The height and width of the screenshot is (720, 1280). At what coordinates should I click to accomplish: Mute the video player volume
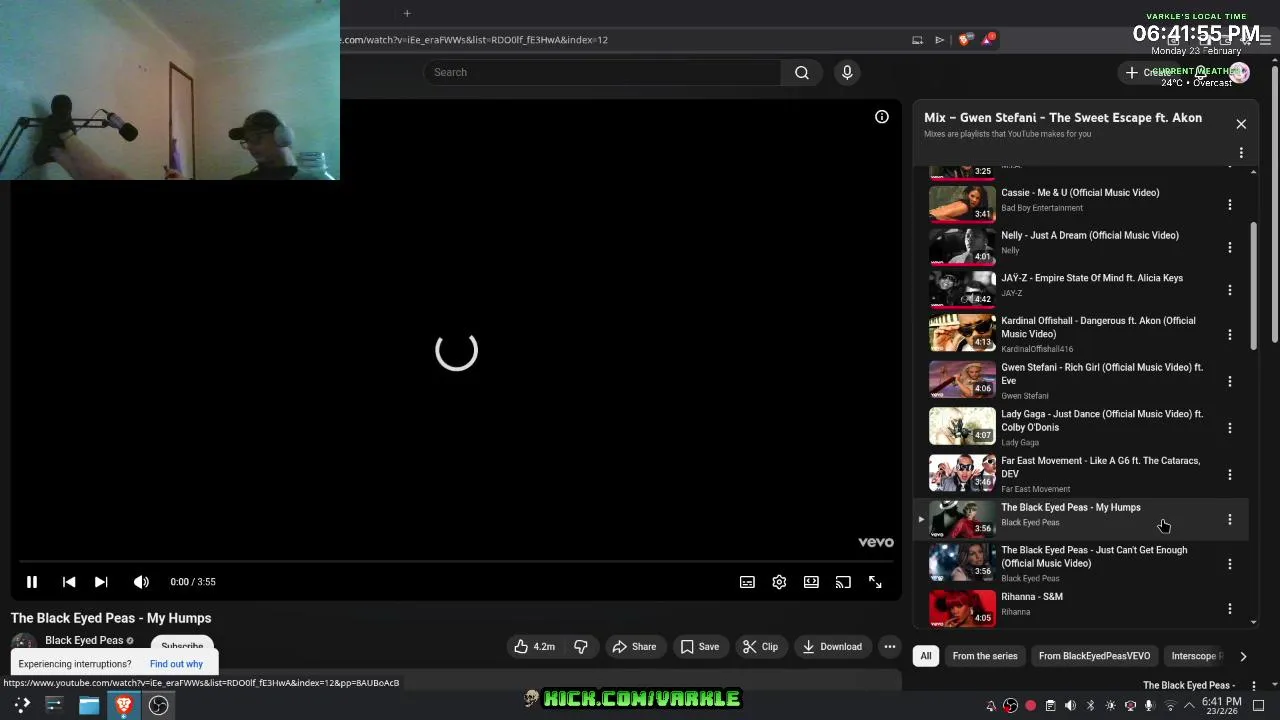(141, 582)
